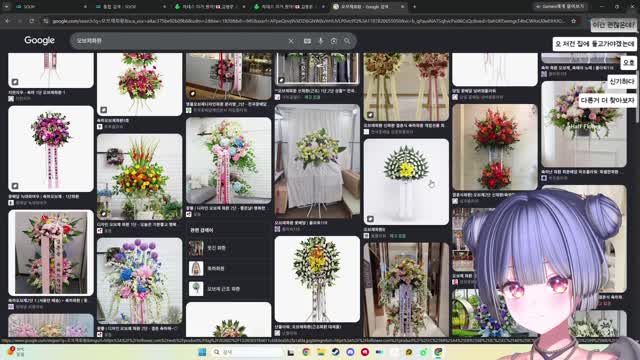The width and height of the screenshot is (640, 360).
Task: Open the pastel flower stand in hallway thumbnail
Action: [406, 290]
